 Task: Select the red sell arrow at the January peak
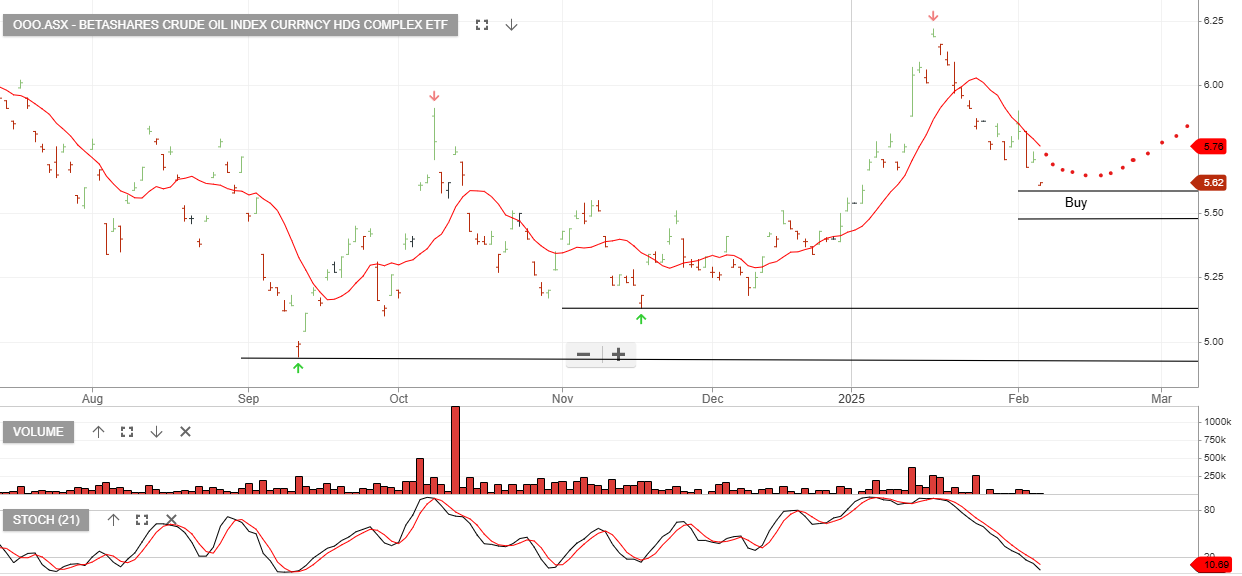(x=933, y=15)
